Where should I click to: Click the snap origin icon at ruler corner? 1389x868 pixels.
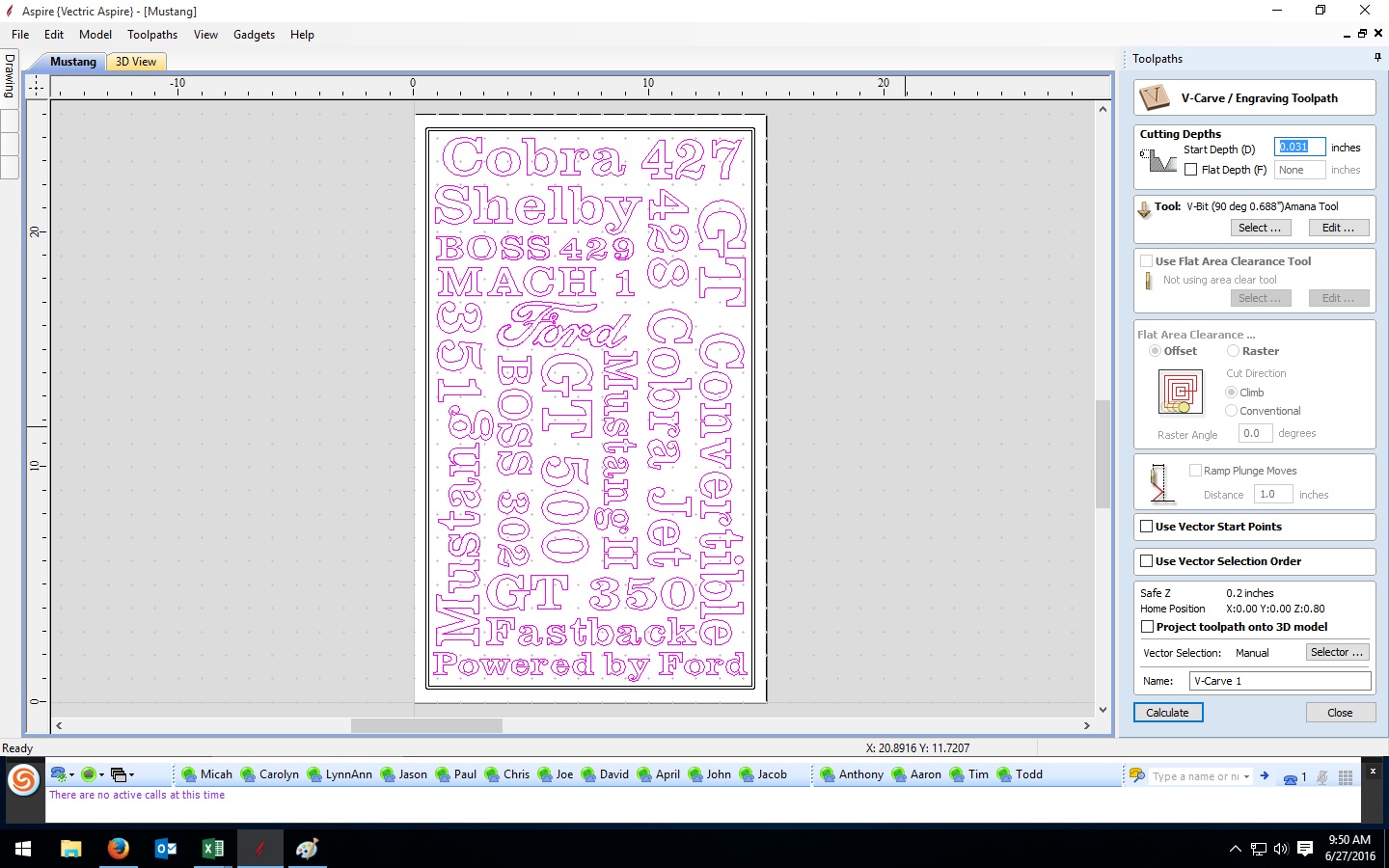click(x=36, y=86)
